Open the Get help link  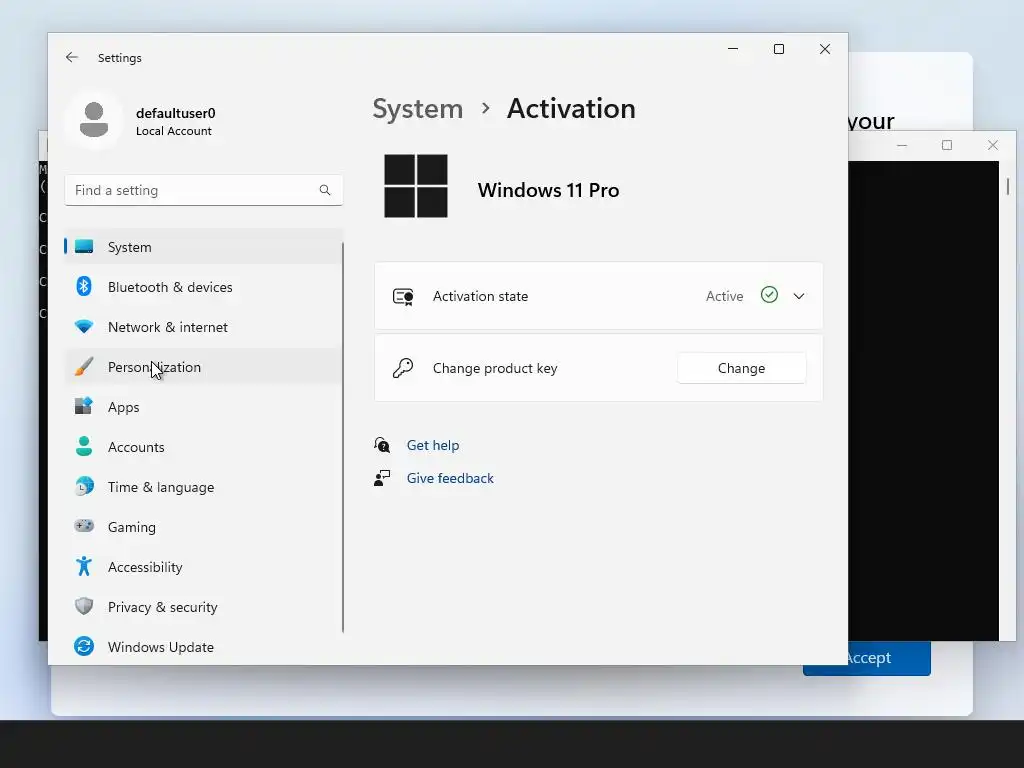coord(433,445)
